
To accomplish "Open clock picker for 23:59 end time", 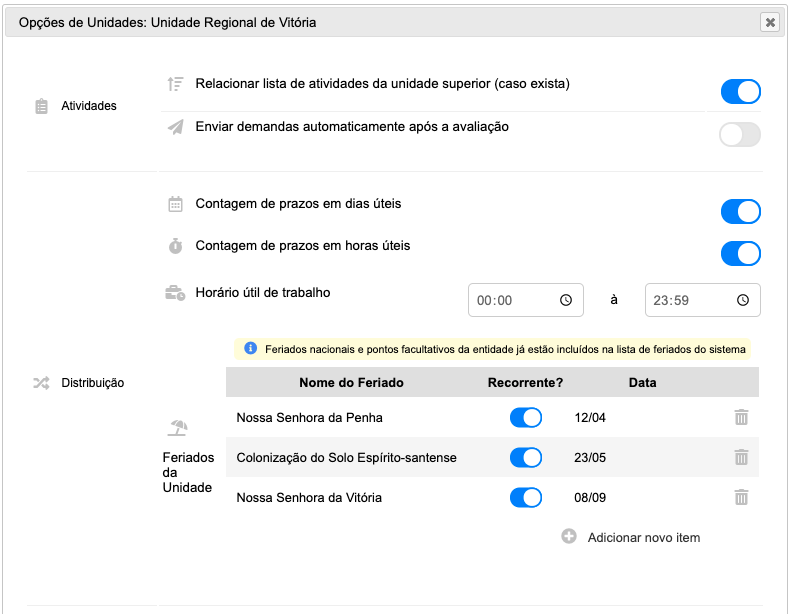I will 742,300.
